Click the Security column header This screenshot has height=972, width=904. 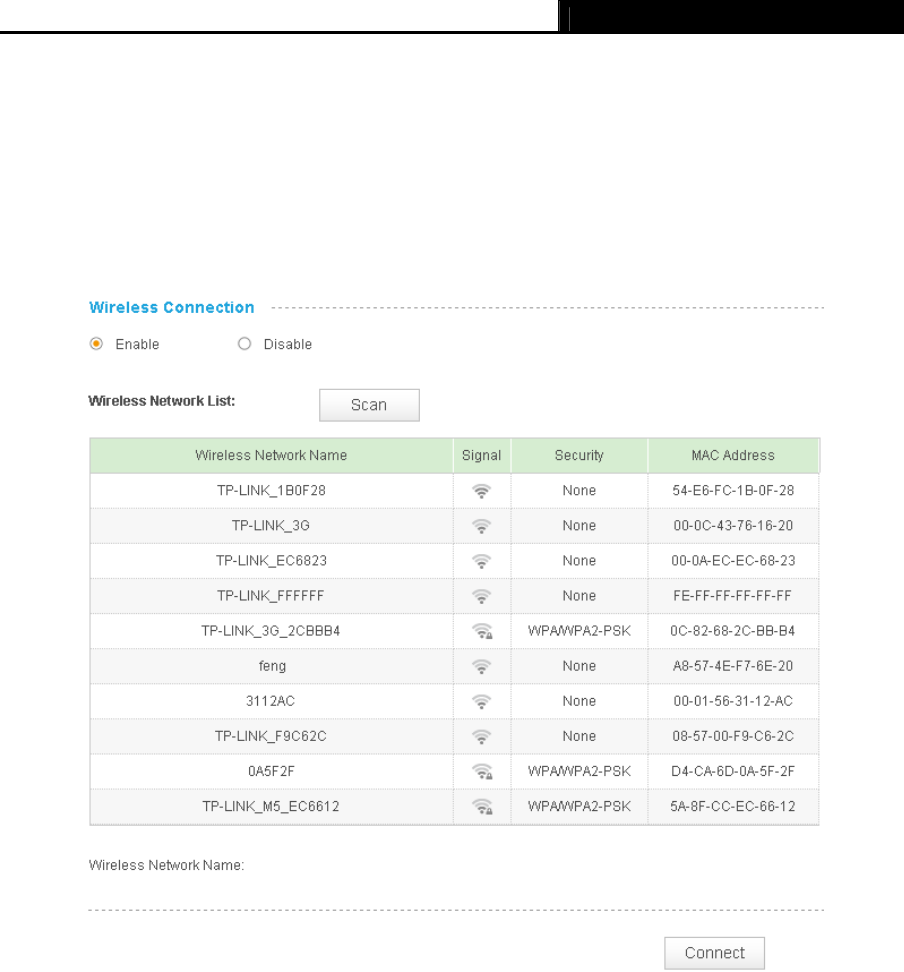pos(579,456)
